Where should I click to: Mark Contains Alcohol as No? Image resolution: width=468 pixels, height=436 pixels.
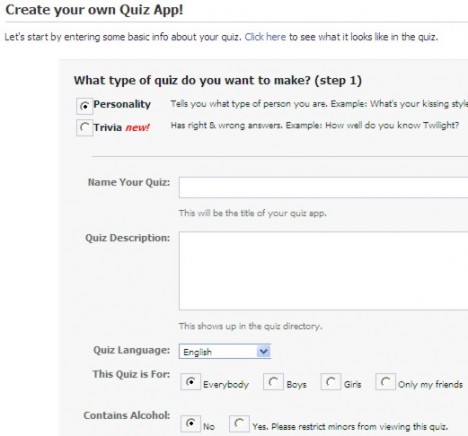point(190,424)
